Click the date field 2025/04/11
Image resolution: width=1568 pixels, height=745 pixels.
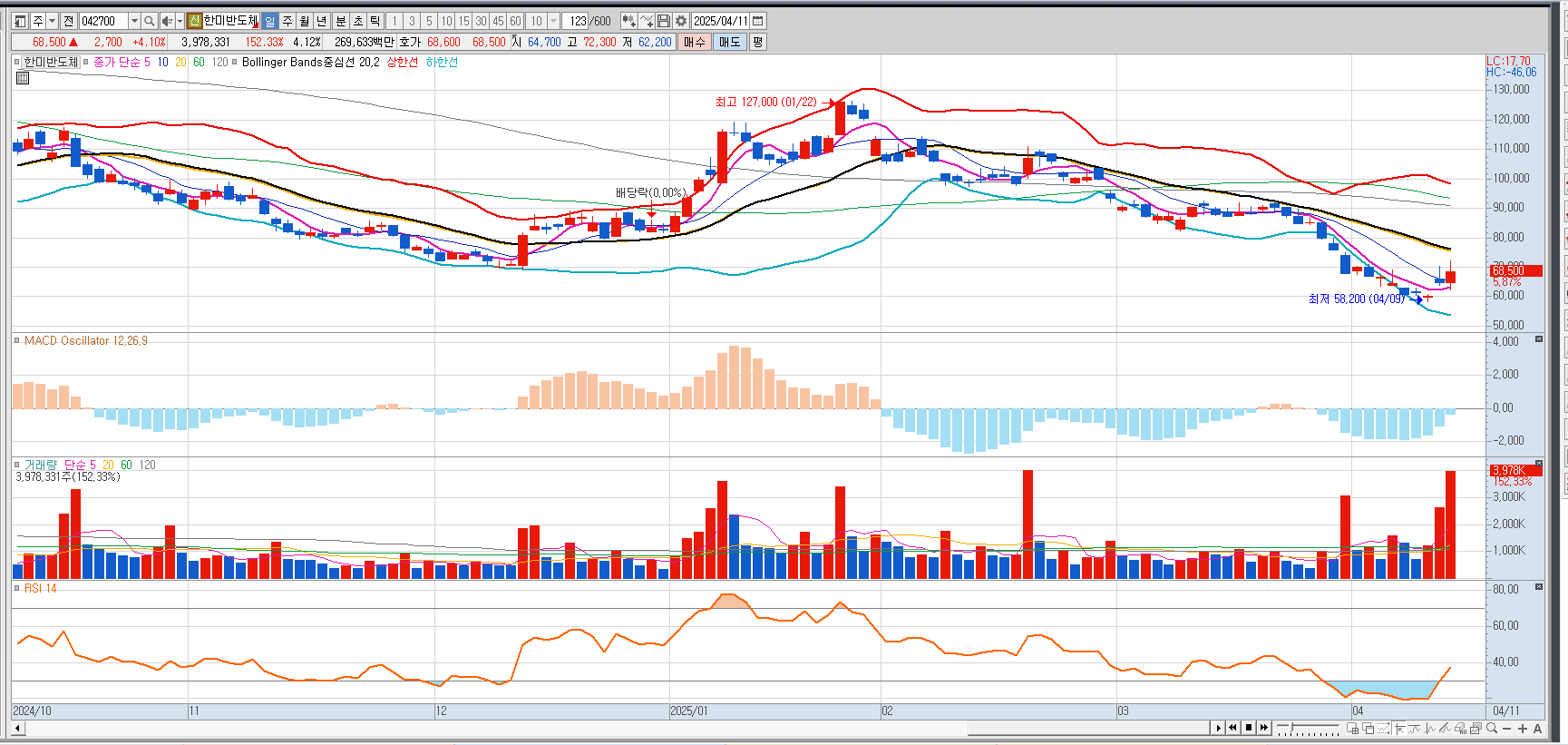721,21
